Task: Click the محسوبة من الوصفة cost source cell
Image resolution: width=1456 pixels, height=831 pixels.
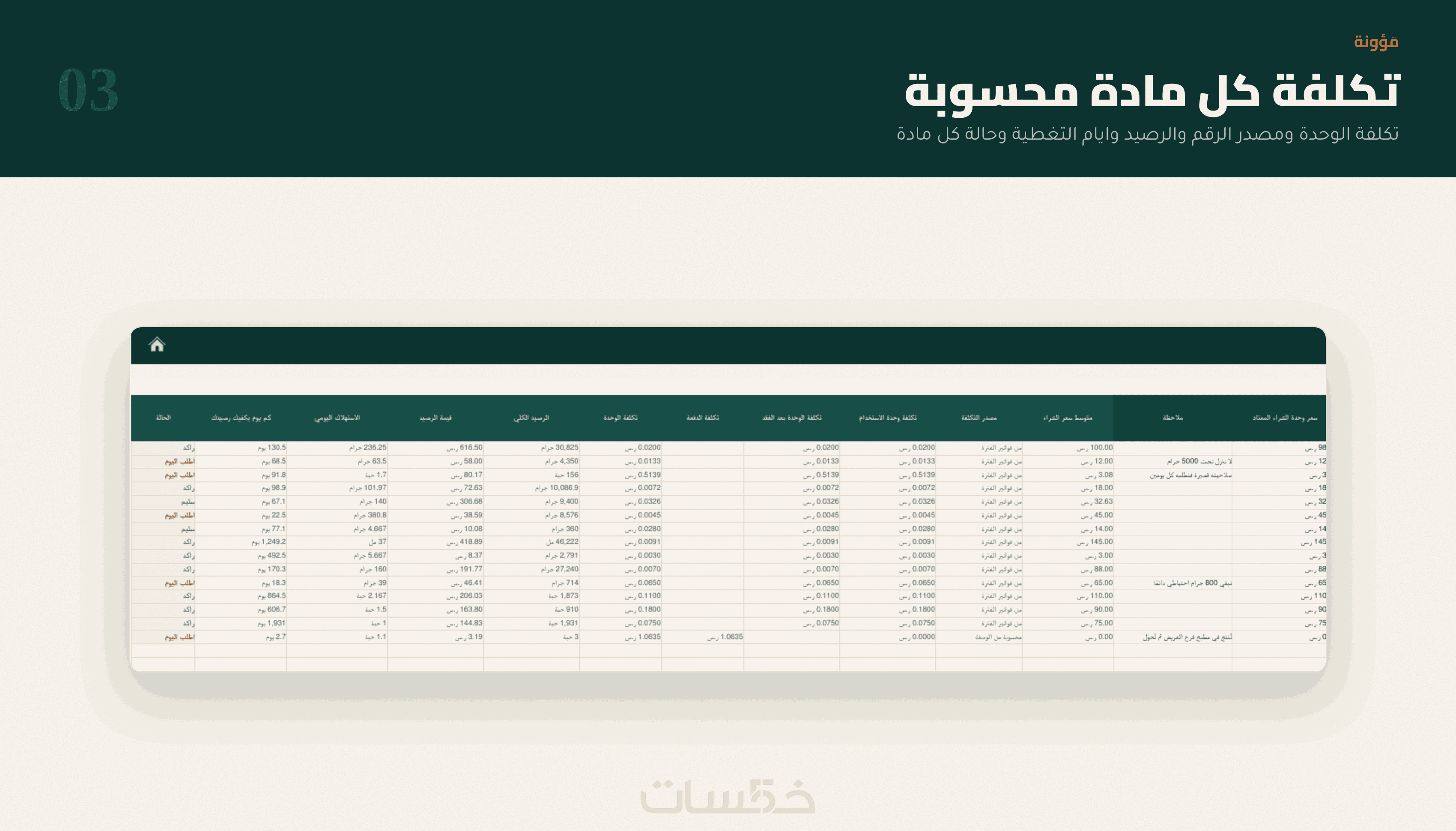Action: [x=979, y=637]
